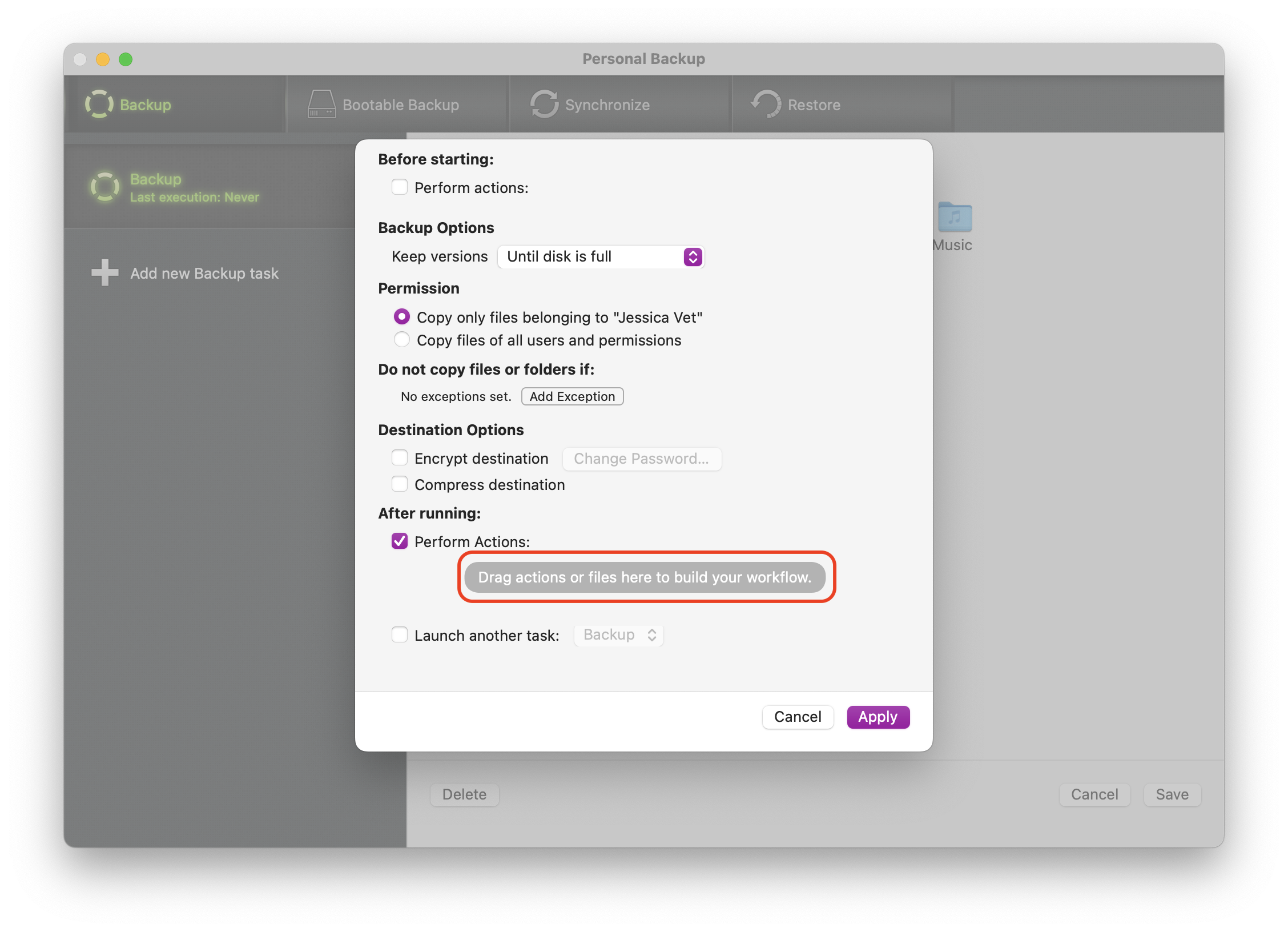Click the Music folder icon
The width and height of the screenshot is (1288, 932).
pyautogui.click(x=955, y=217)
